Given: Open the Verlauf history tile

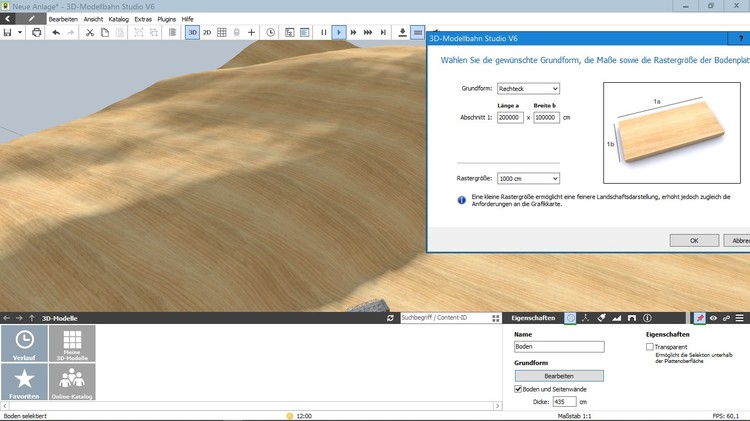Looking at the screenshot, I should pos(24,343).
